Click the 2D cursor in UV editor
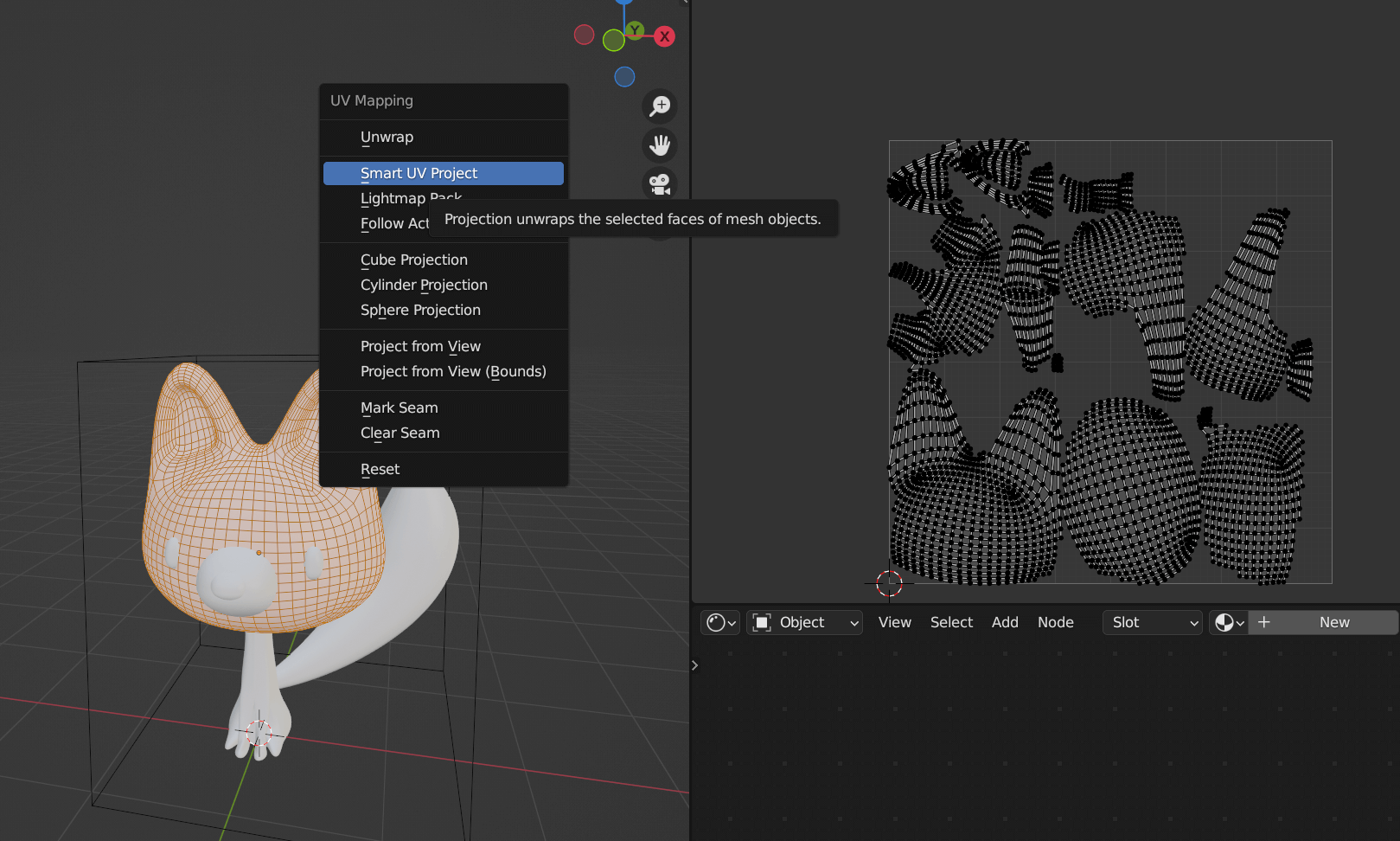 click(x=889, y=584)
